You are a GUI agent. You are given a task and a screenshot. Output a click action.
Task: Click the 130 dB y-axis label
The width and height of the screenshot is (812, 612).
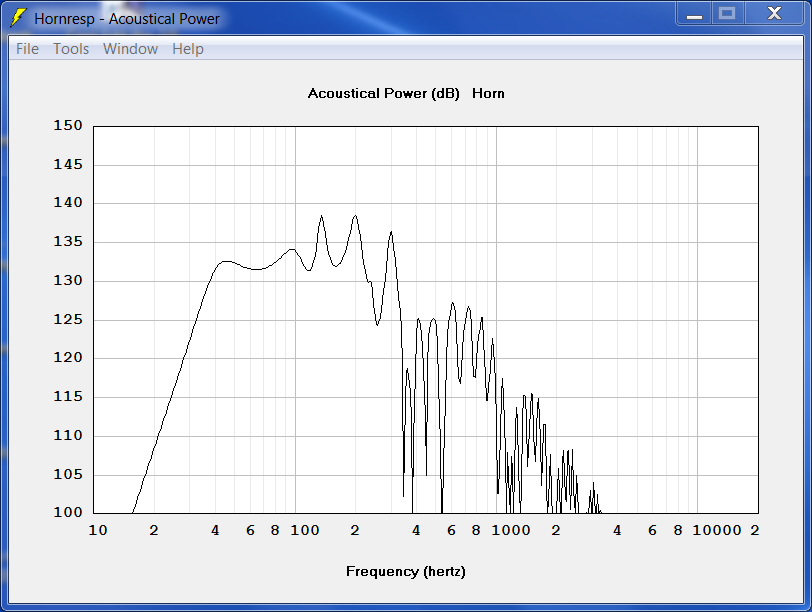(68, 280)
